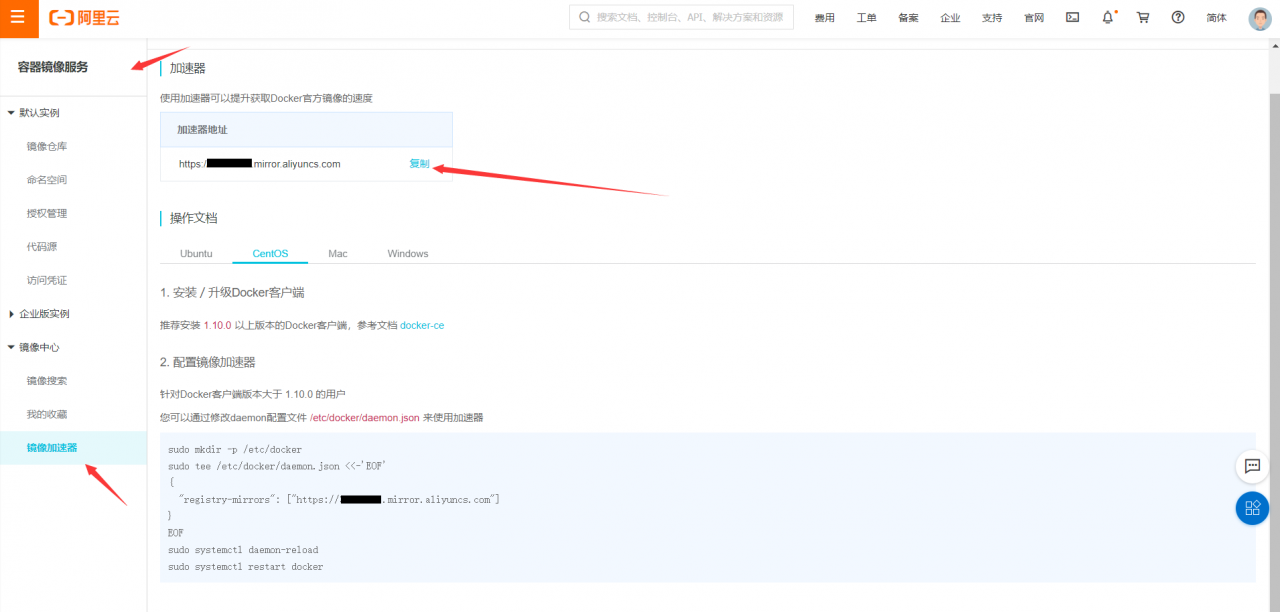Click the hamburger menu icon top left
The image size is (1280, 612).
[19, 17]
